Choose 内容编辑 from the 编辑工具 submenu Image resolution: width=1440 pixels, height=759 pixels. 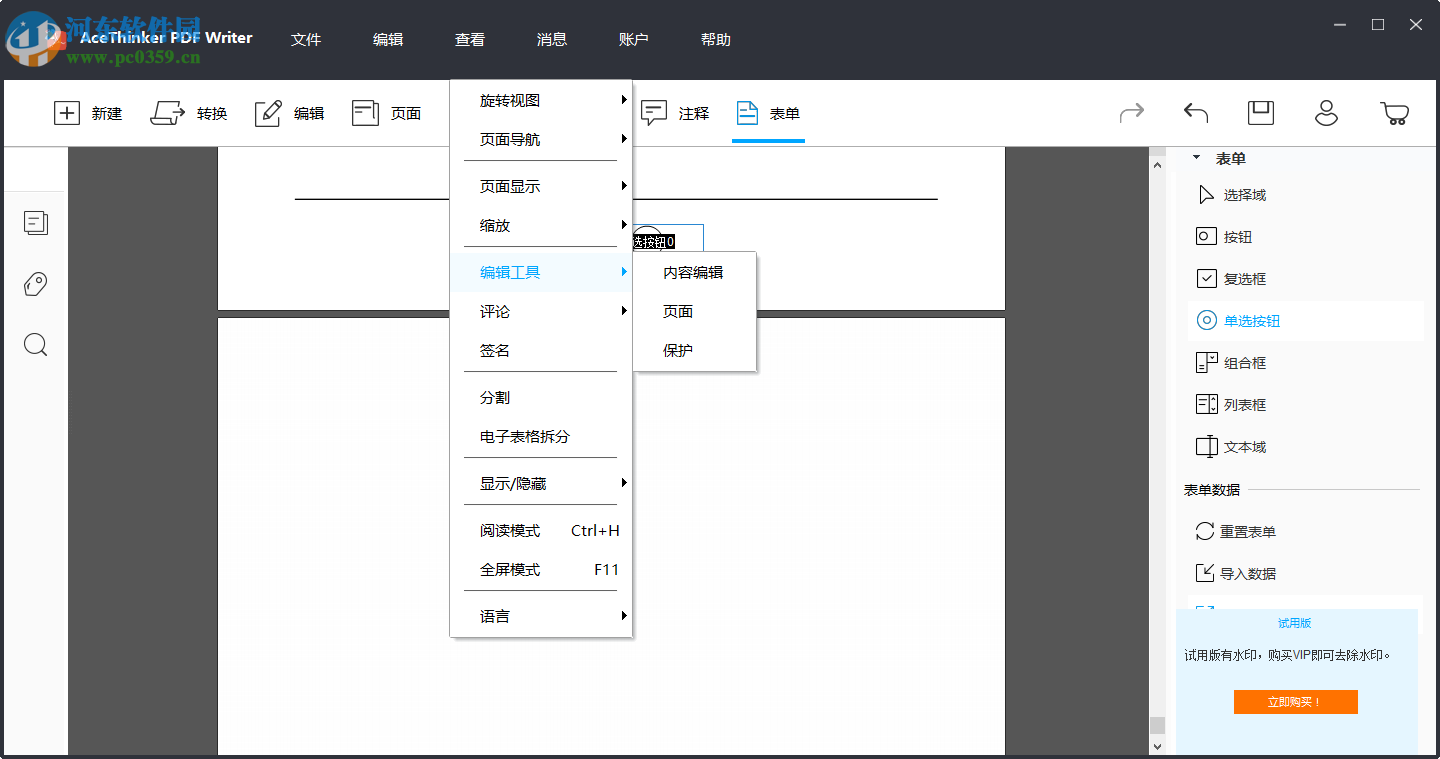(x=695, y=271)
